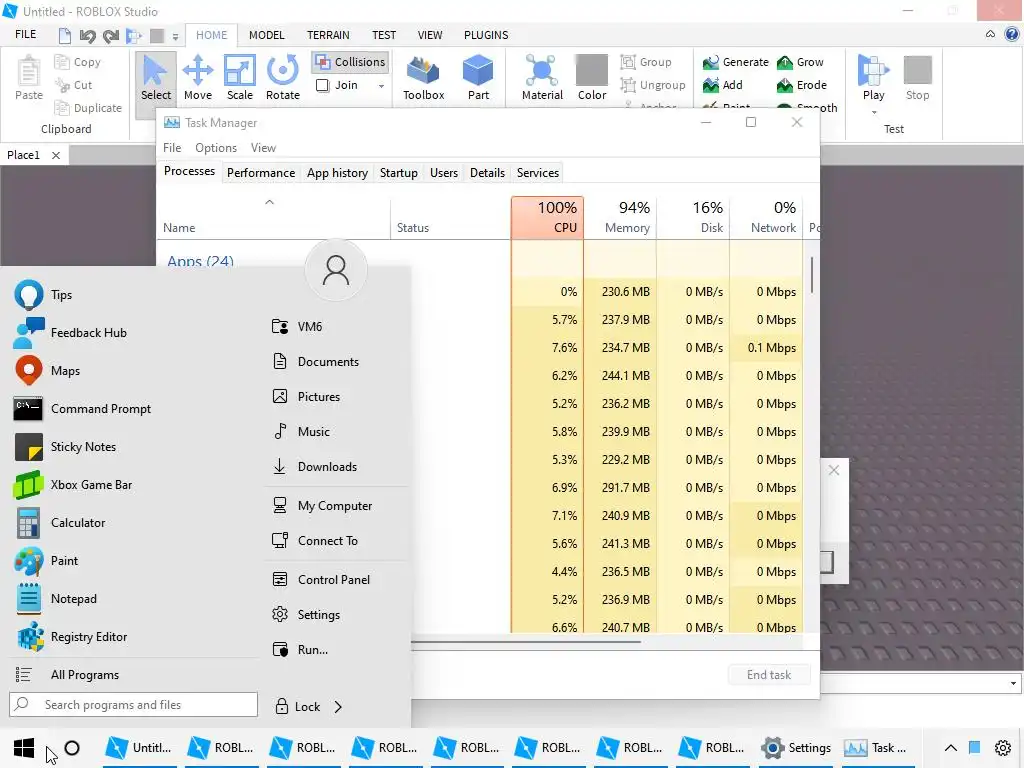This screenshot has width=1024, height=768.
Task: Click the Search programs and files box
Action: tap(133, 705)
